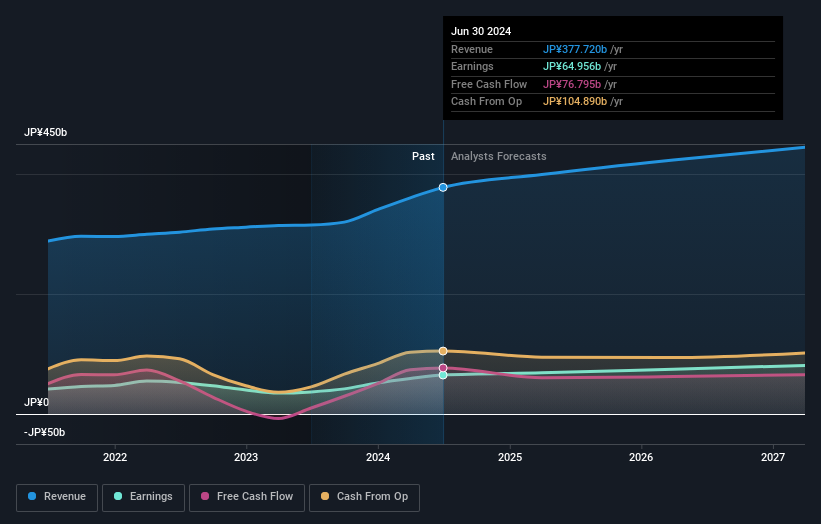
Task: Click the orange Cash From Op data point
Action: [443, 351]
